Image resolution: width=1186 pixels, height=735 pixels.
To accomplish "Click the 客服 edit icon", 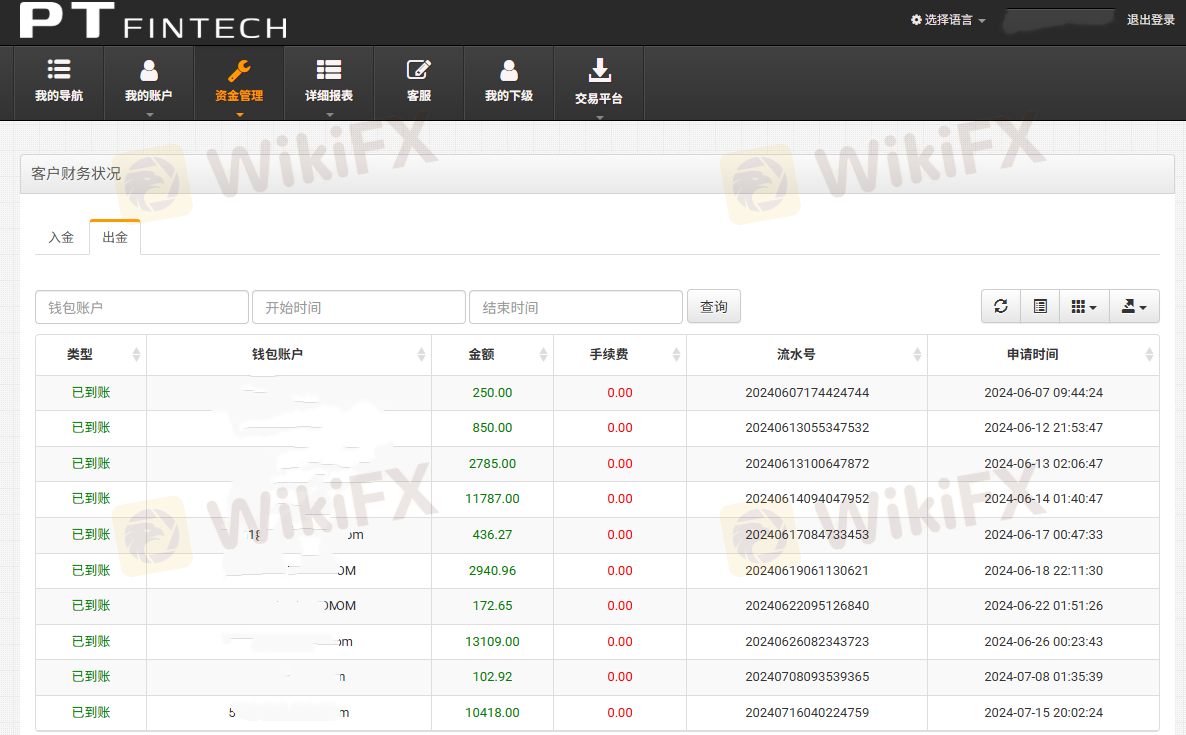I will tap(419, 70).
